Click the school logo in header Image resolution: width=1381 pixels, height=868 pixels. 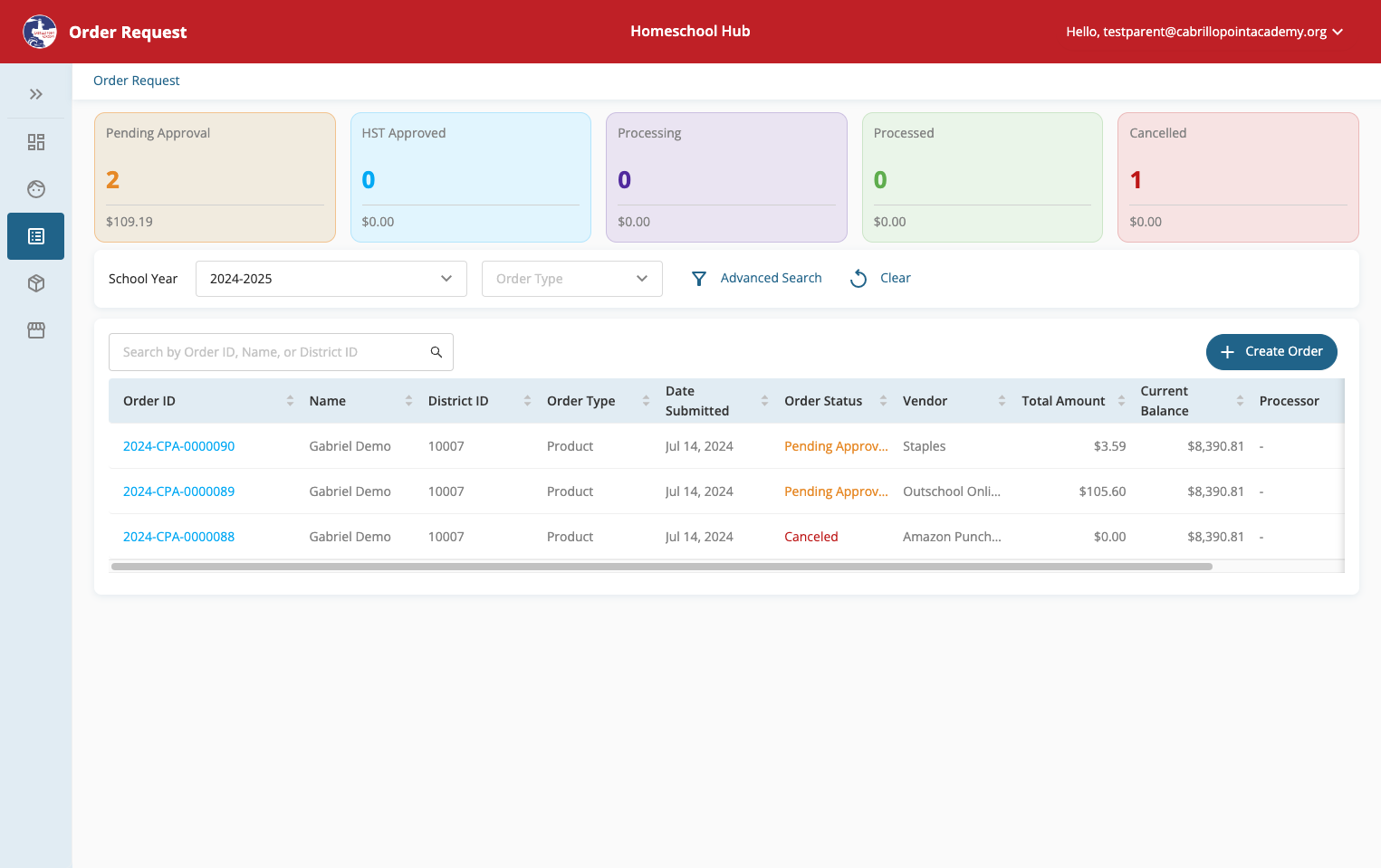[x=40, y=32]
